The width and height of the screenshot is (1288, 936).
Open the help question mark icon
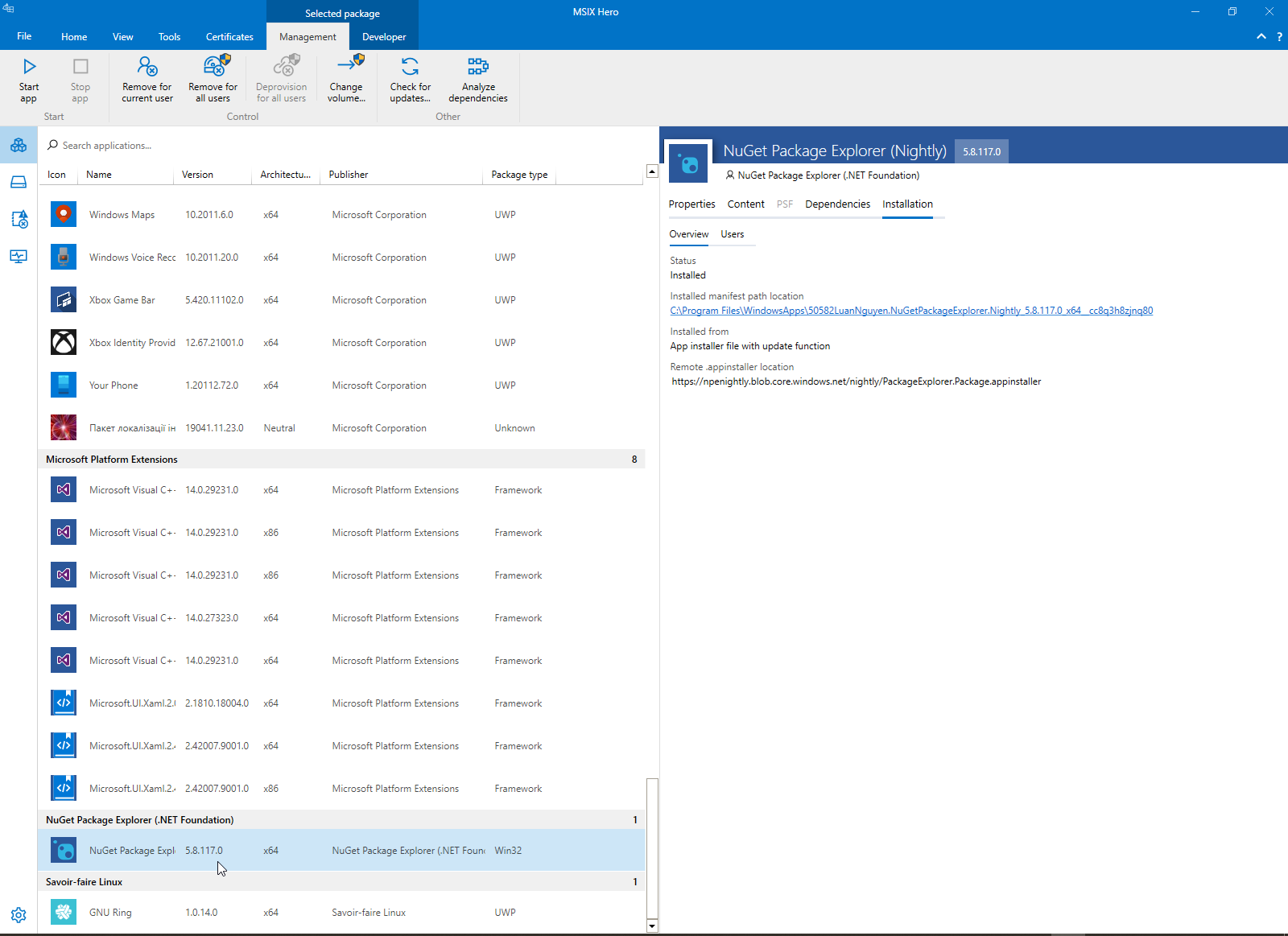1279,37
